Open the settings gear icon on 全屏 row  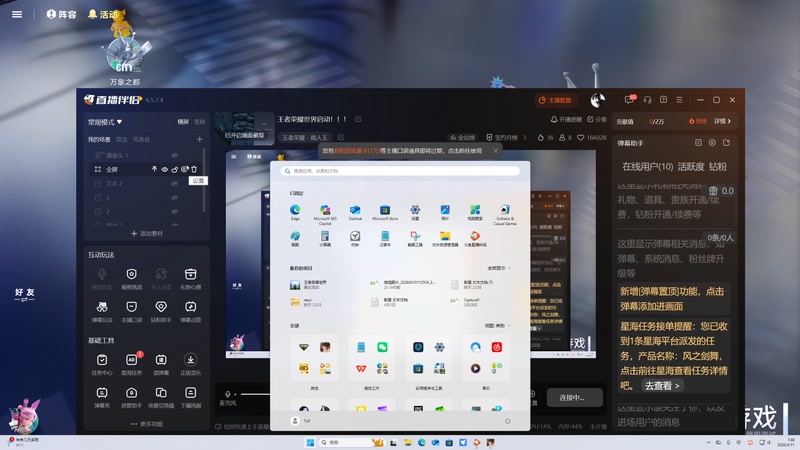click(x=184, y=169)
